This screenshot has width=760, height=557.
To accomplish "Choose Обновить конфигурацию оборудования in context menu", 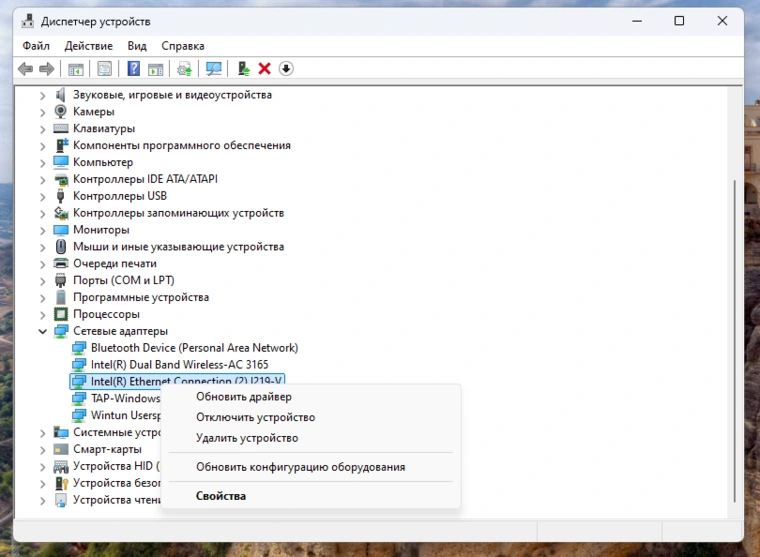I will 311,467.
